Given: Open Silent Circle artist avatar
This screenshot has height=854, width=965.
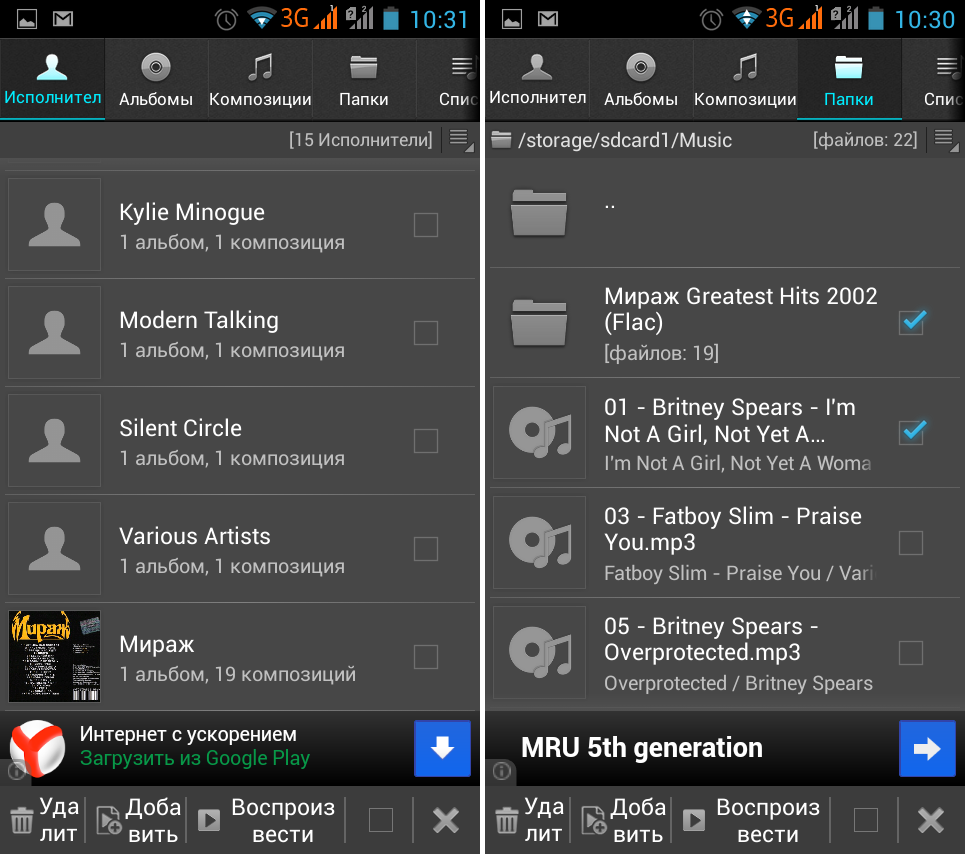Looking at the screenshot, I should [x=54, y=441].
